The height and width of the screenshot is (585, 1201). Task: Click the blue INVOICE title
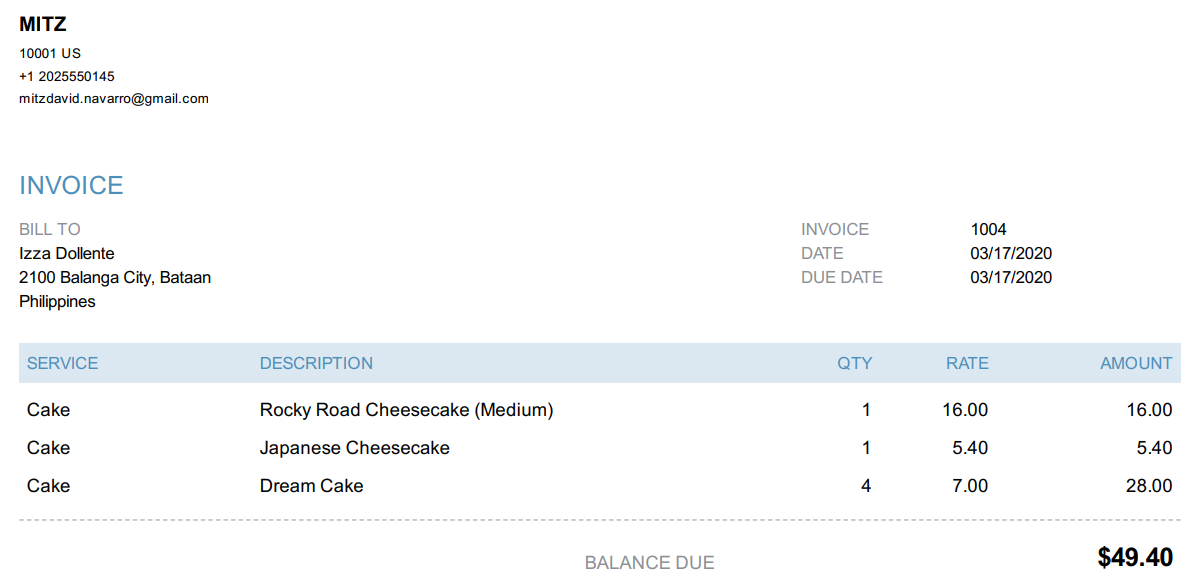pyautogui.click(x=71, y=185)
